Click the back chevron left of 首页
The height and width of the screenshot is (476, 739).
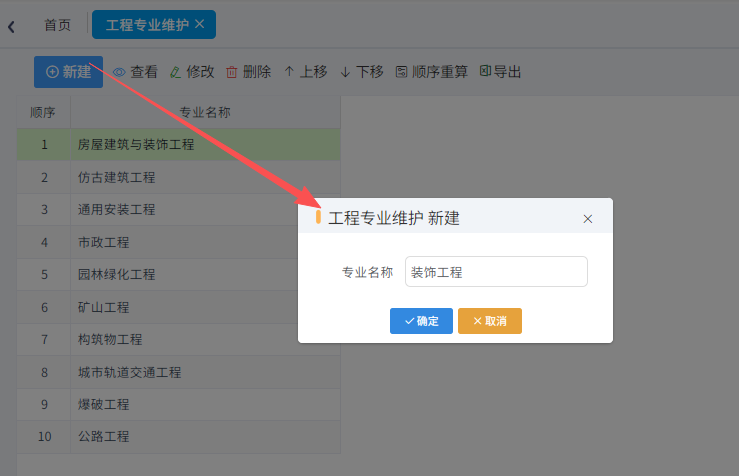pos(11,26)
